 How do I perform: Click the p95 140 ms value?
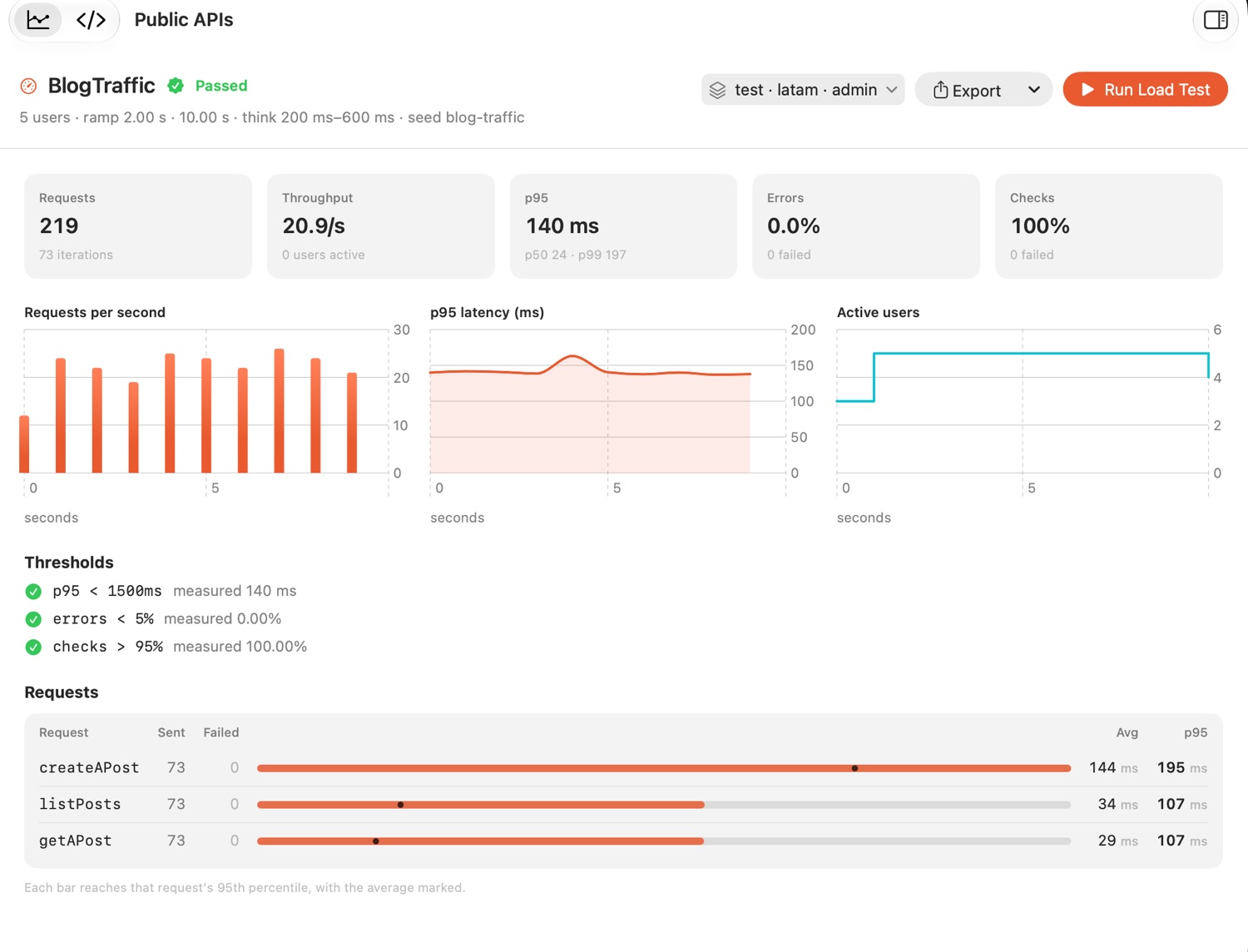pos(562,226)
